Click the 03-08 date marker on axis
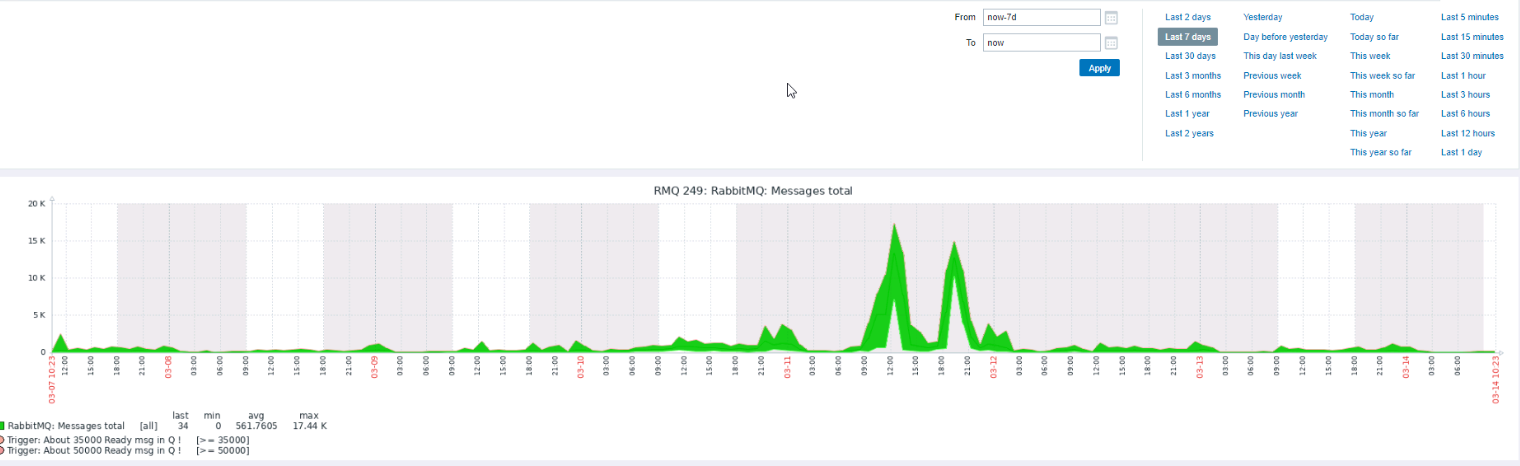This screenshot has width=1520, height=466. point(169,368)
